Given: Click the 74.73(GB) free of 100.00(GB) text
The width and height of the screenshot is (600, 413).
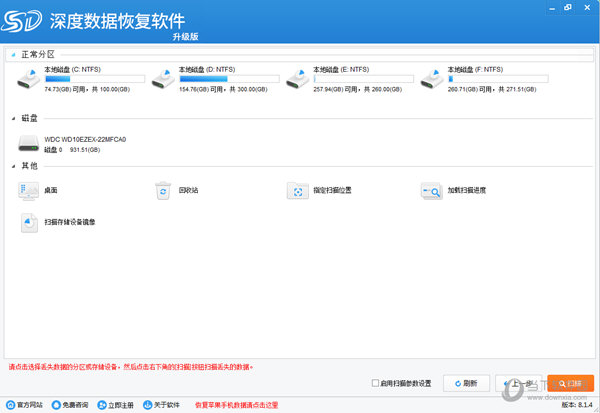Looking at the screenshot, I should tap(87, 89).
